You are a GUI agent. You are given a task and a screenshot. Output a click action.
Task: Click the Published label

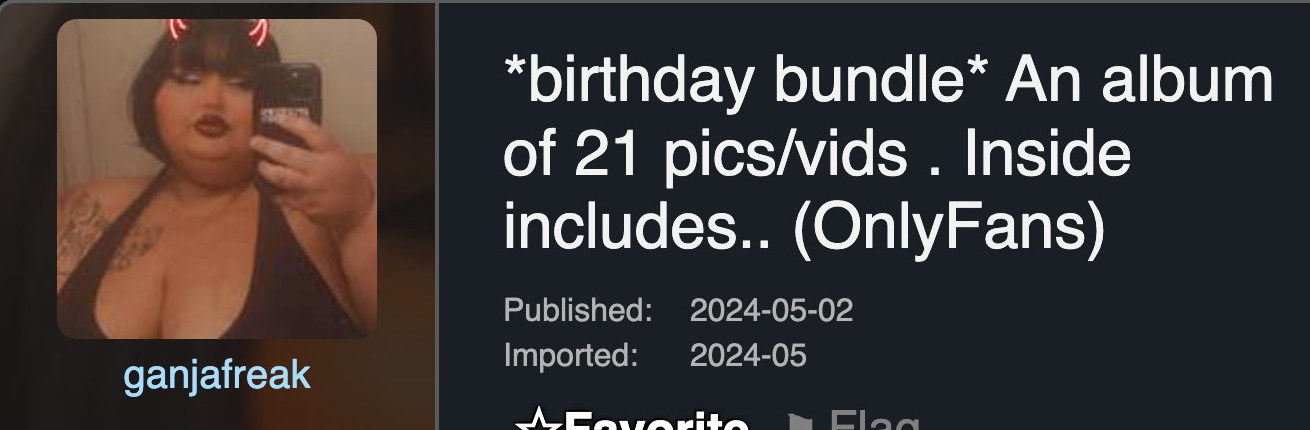point(578,310)
